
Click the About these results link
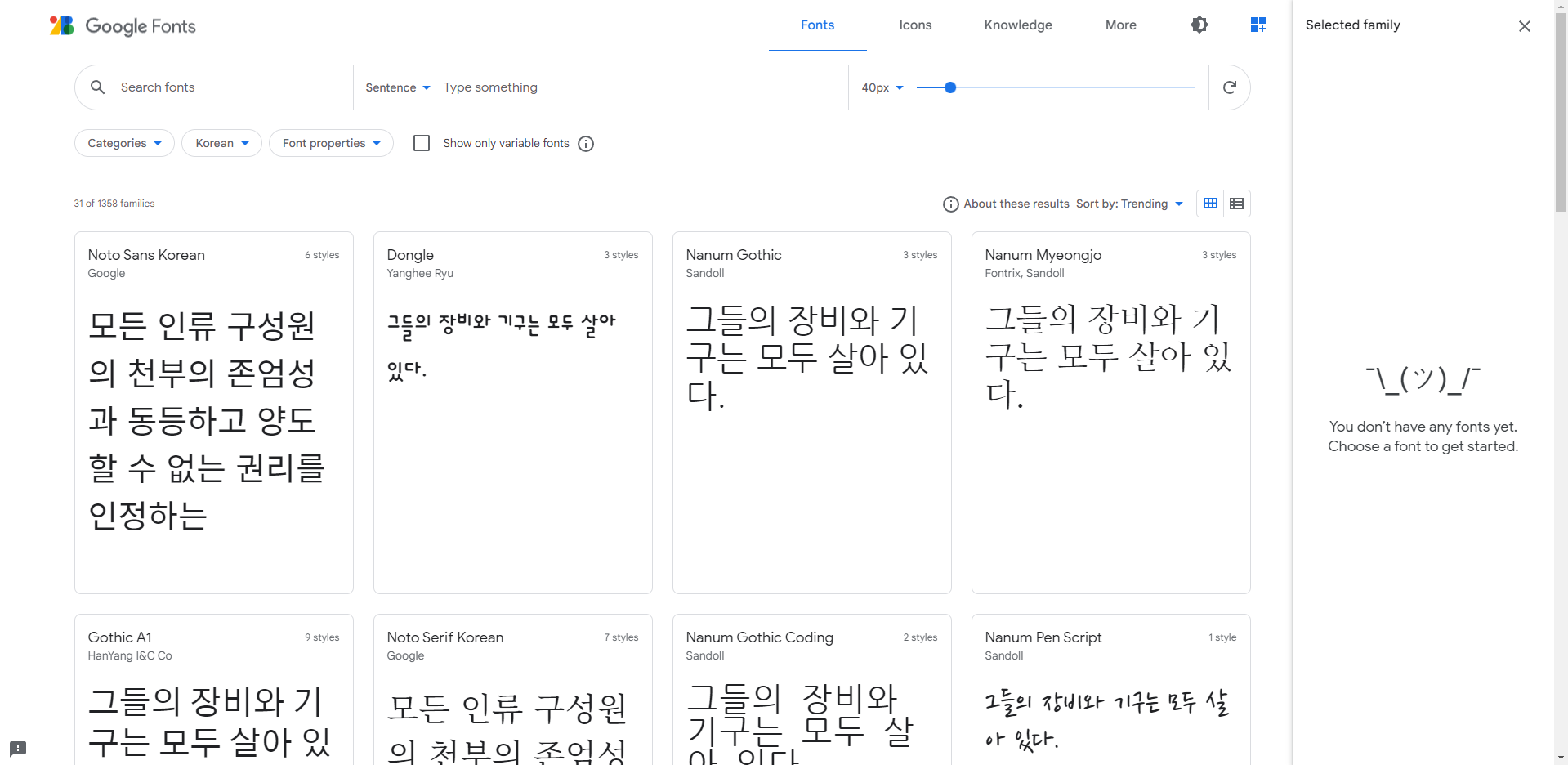[1016, 204]
